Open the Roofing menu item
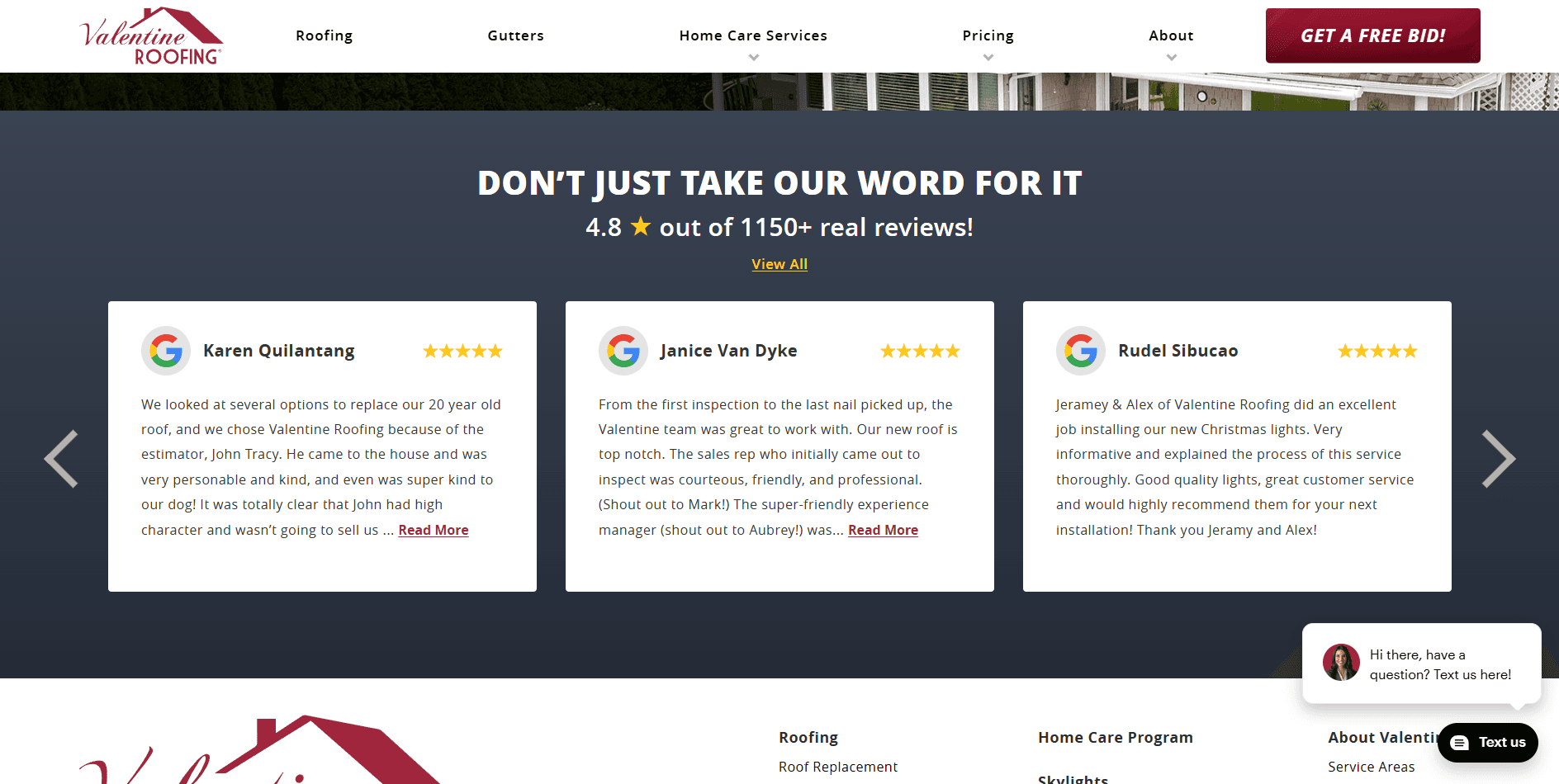The width and height of the screenshot is (1559, 784). [x=325, y=35]
